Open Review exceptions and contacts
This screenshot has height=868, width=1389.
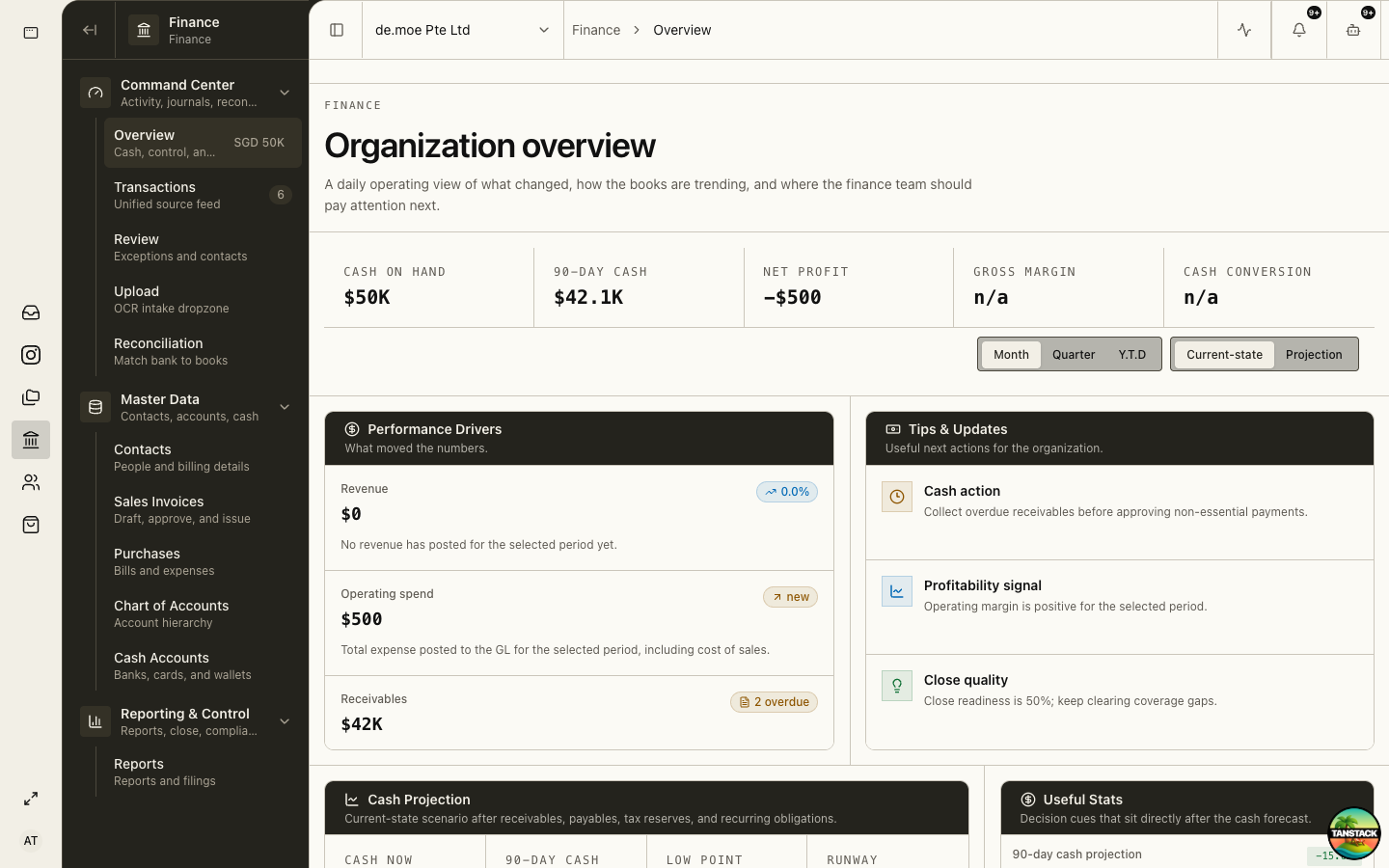(x=203, y=247)
